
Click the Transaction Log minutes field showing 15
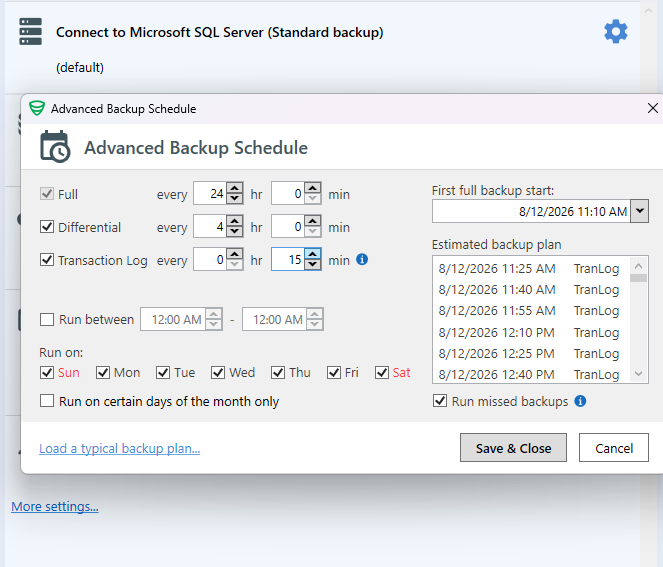(288, 259)
